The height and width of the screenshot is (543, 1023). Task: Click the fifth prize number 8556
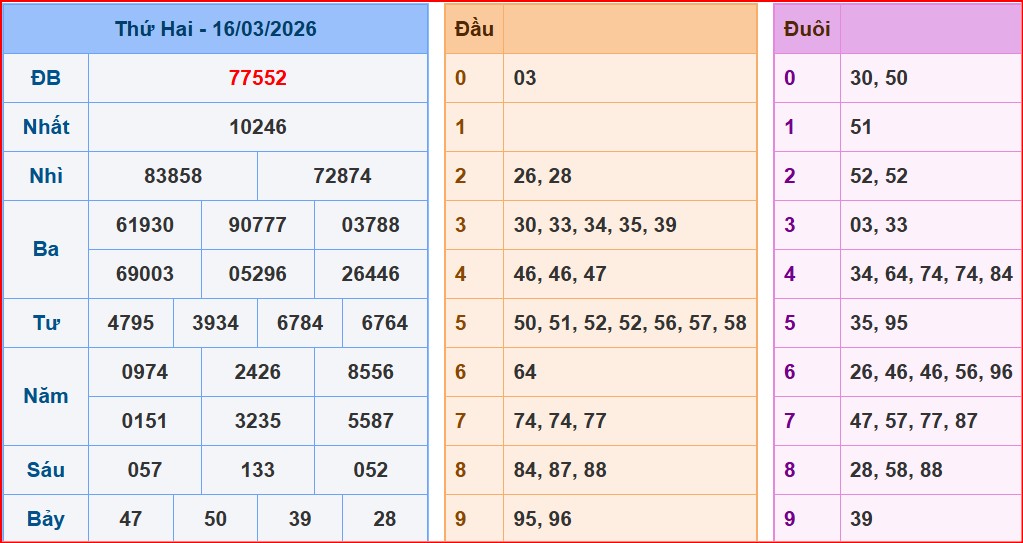pos(371,372)
